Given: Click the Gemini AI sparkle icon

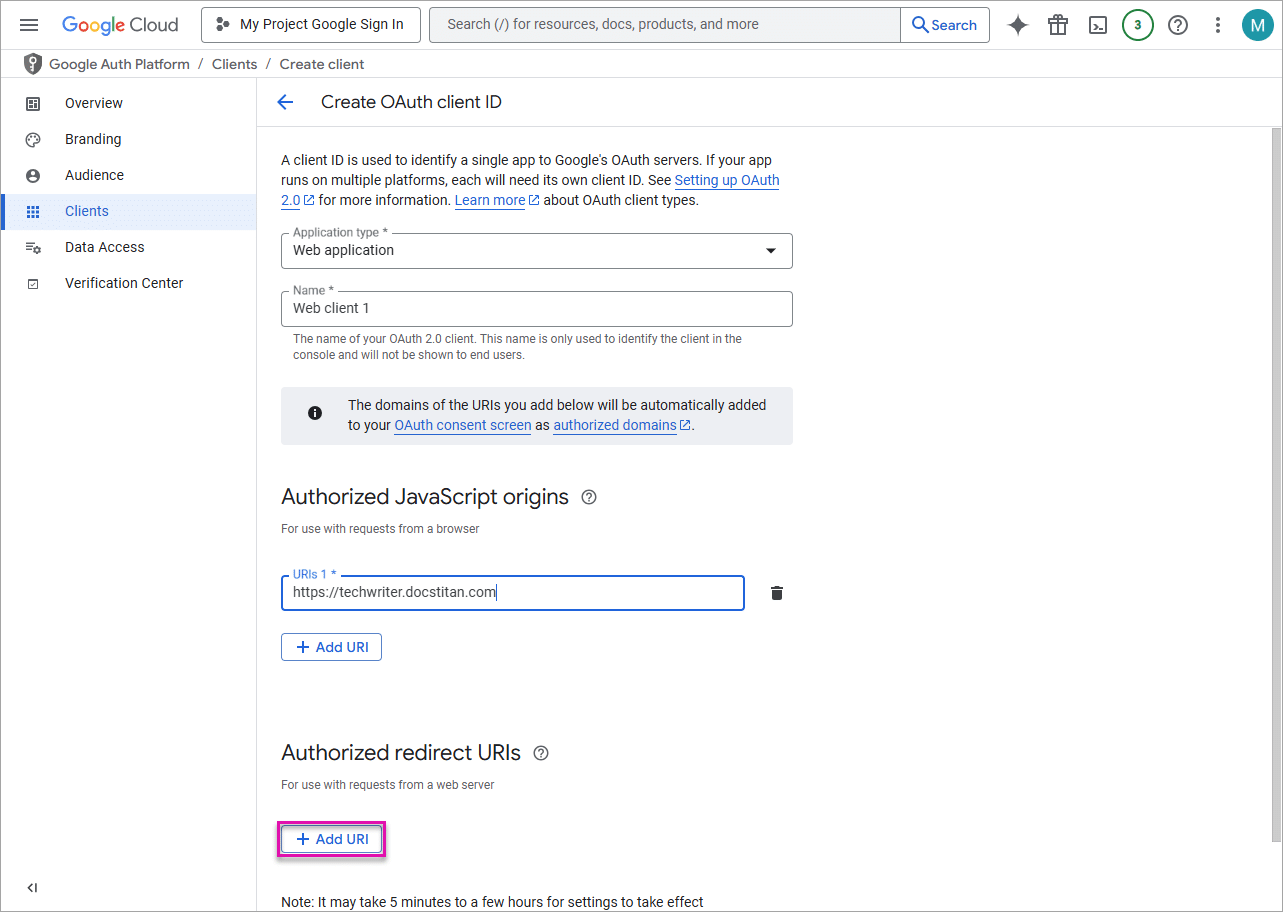Looking at the screenshot, I should coord(1017,25).
